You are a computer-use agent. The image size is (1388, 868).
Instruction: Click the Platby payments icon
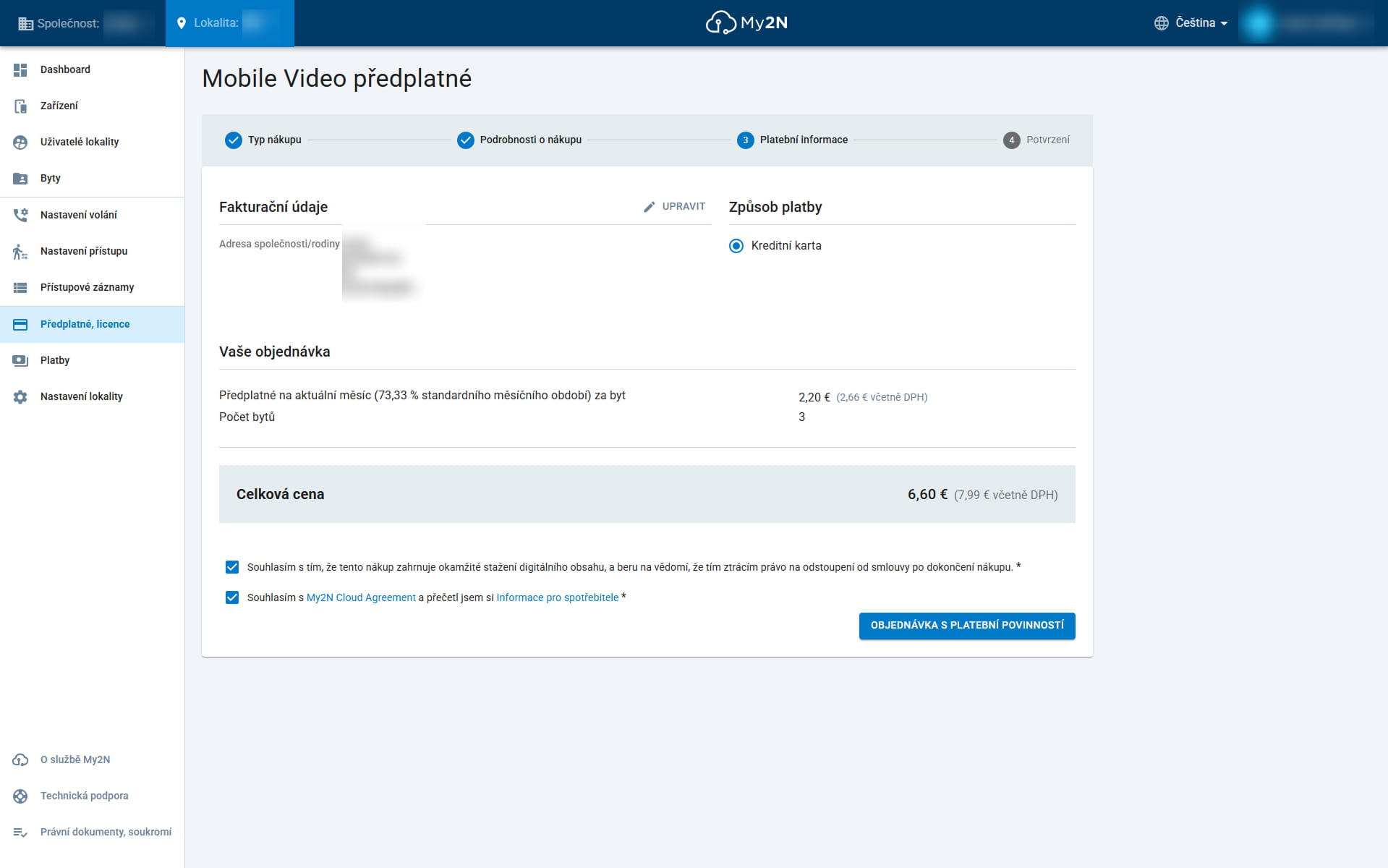[x=20, y=360]
